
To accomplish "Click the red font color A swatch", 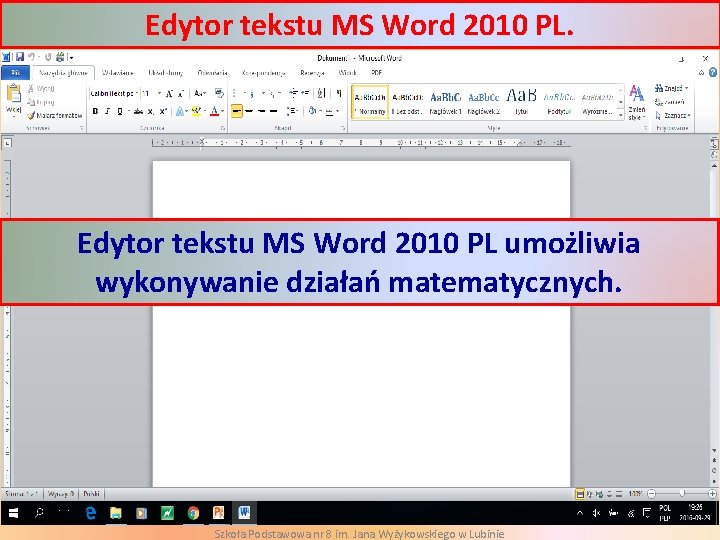I will click(214, 111).
